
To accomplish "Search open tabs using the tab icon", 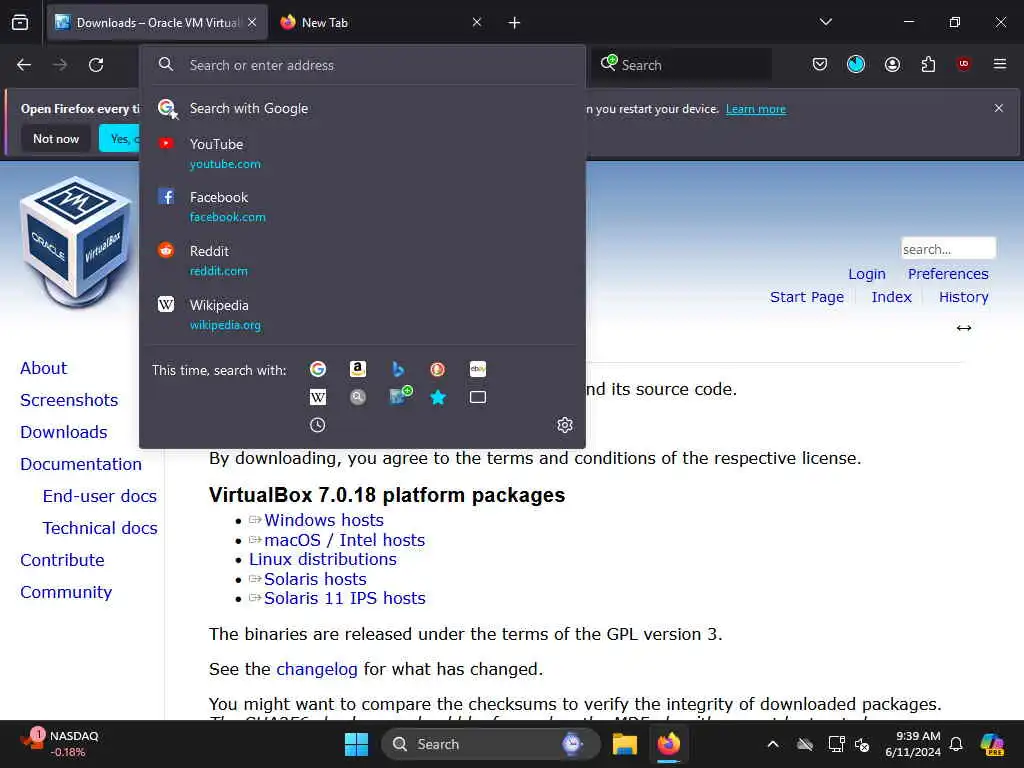I will click(x=477, y=397).
